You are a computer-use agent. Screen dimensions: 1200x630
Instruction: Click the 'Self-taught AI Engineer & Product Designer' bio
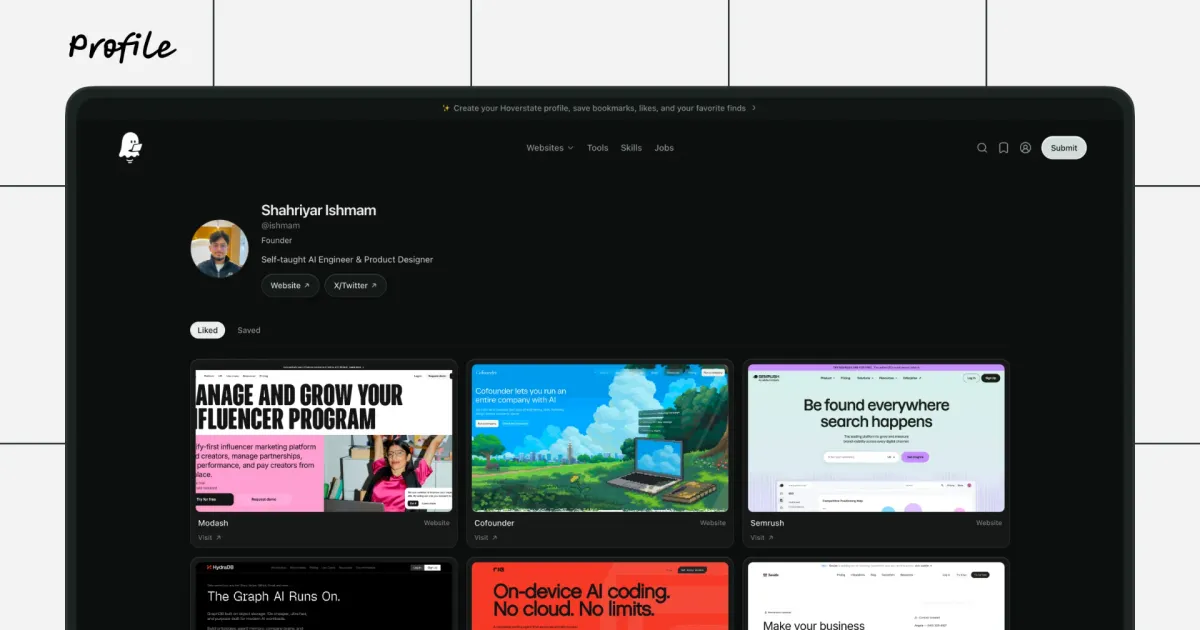click(x=347, y=260)
